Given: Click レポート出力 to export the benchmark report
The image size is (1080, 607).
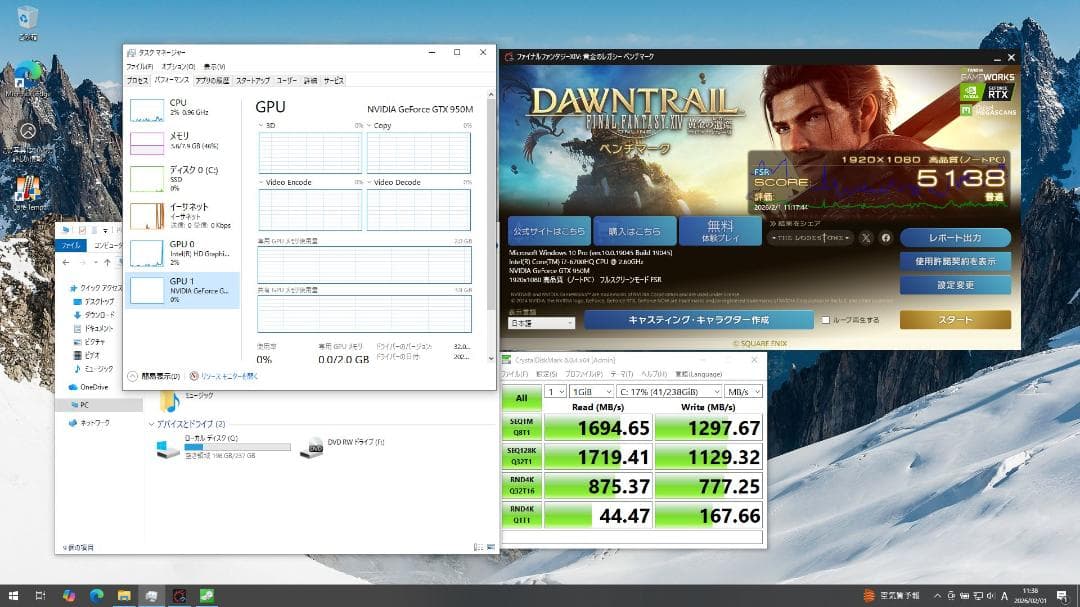Looking at the screenshot, I should click(x=955, y=238).
